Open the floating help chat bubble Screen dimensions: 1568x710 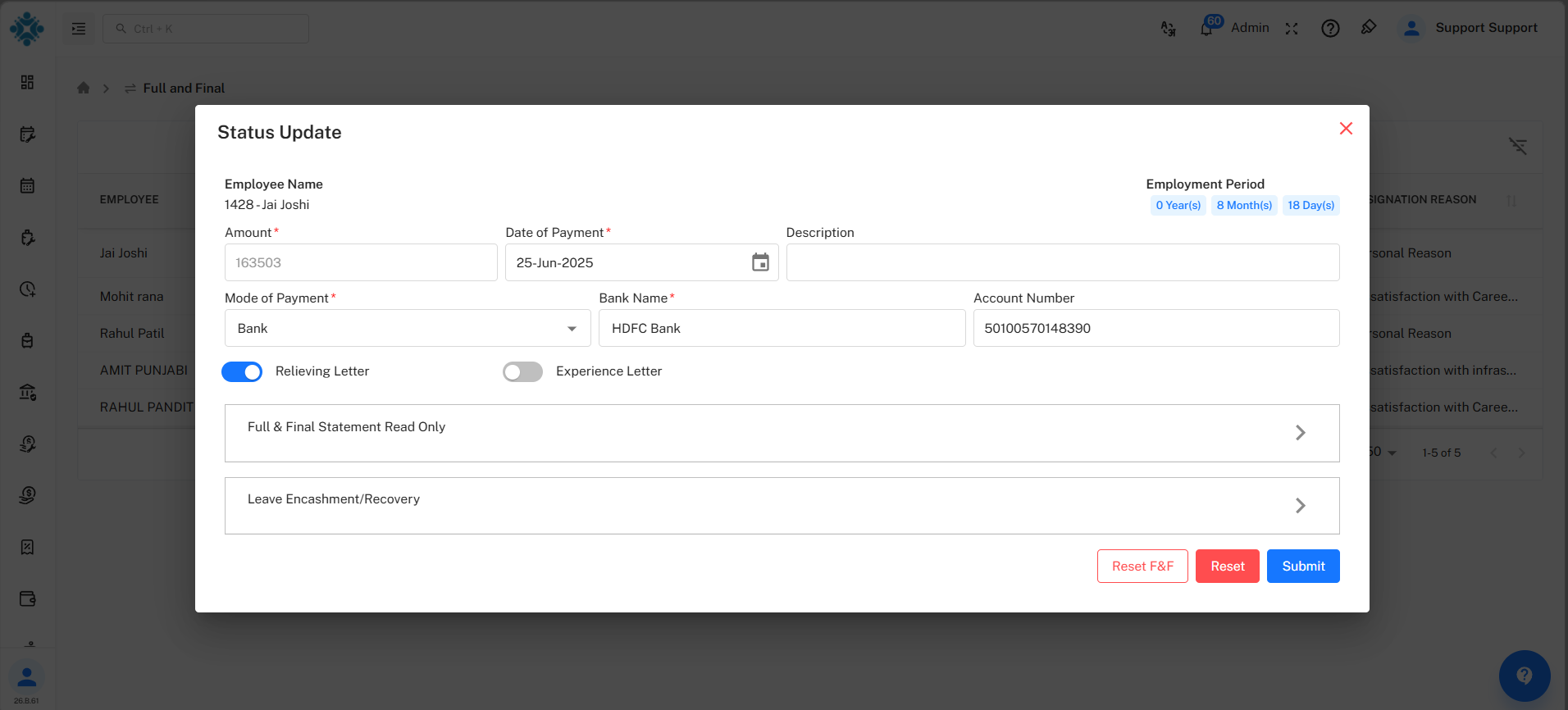1525,676
